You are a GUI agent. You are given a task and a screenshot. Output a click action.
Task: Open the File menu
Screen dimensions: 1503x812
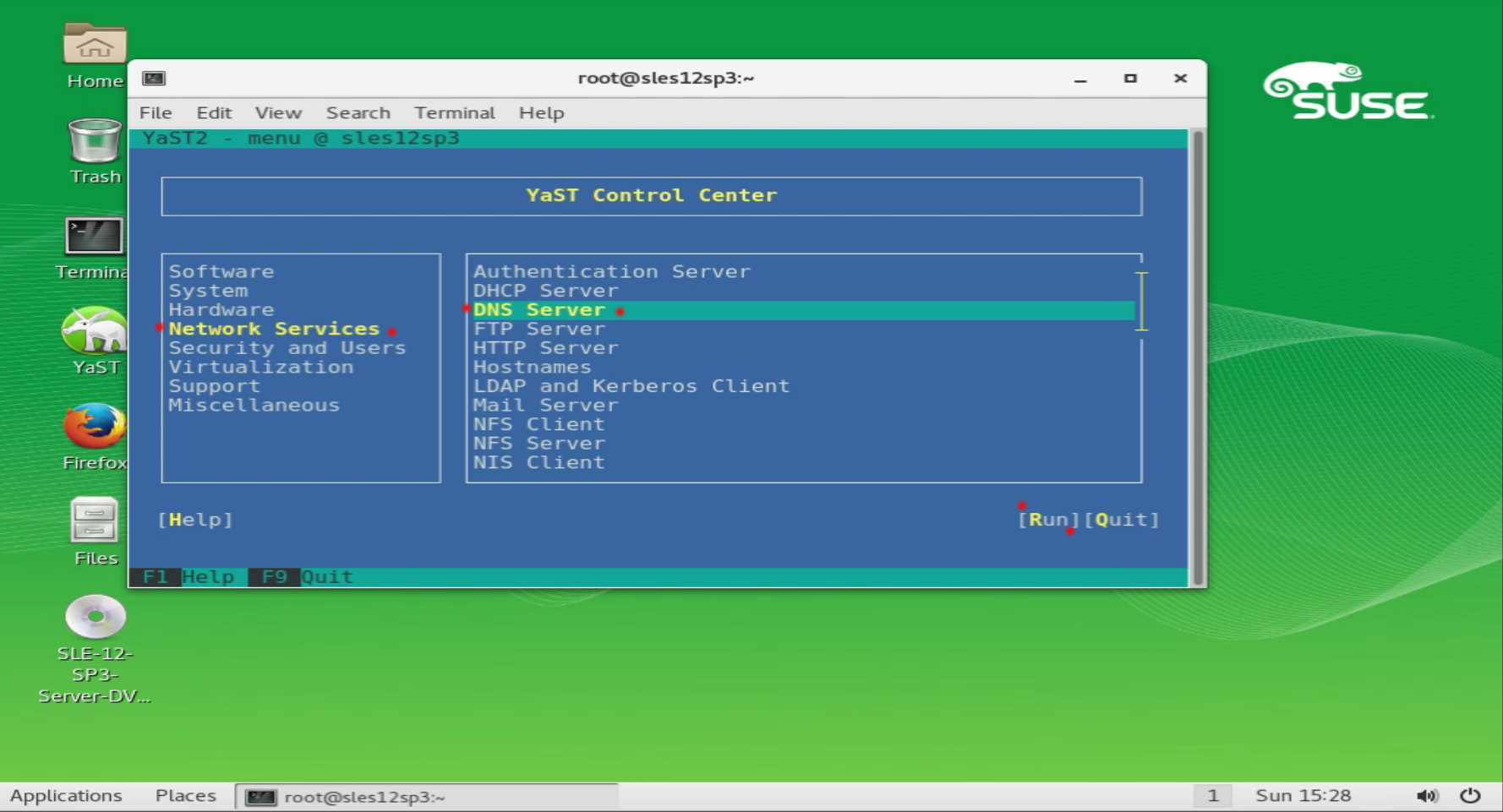pos(156,112)
